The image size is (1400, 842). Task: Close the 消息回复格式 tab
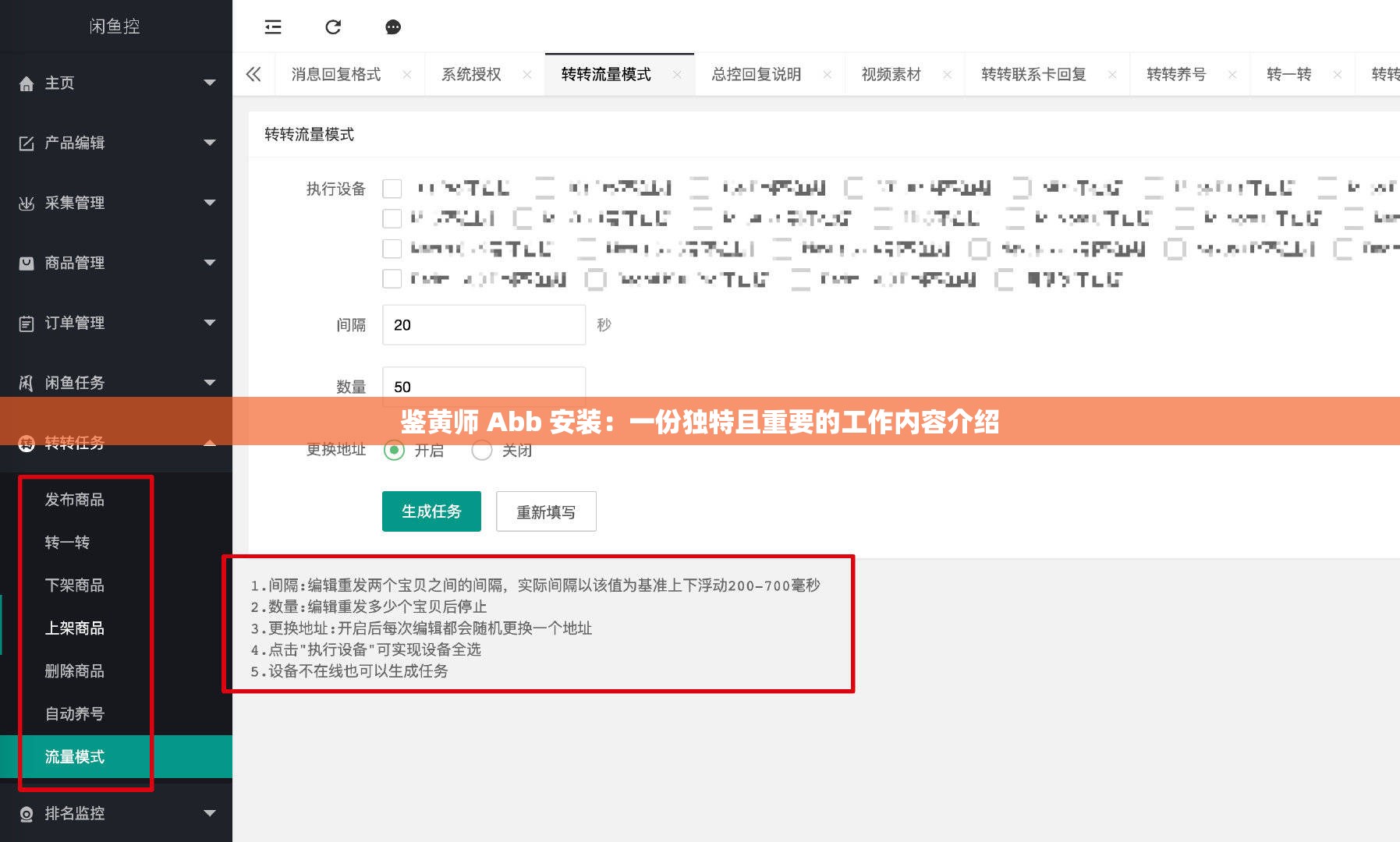pyautogui.click(x=407, y=75)
